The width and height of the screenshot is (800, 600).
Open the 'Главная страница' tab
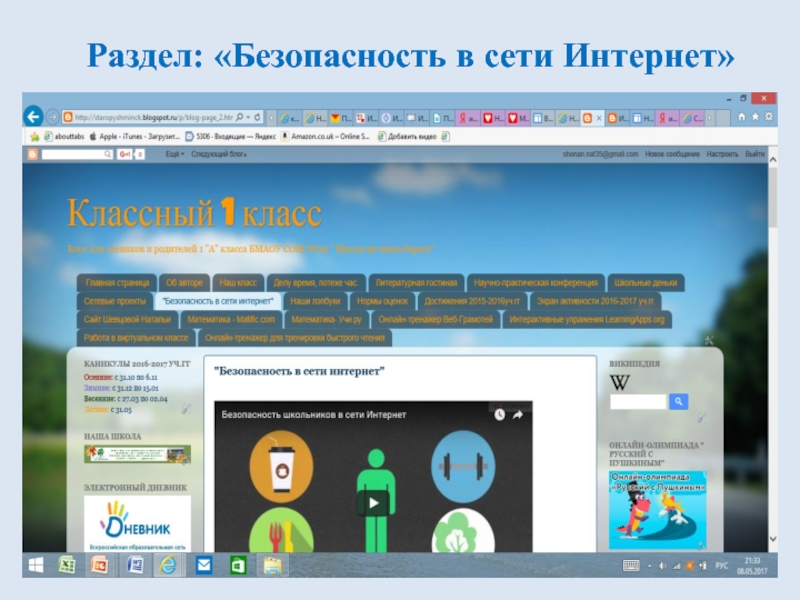click(x=117, y=282)
